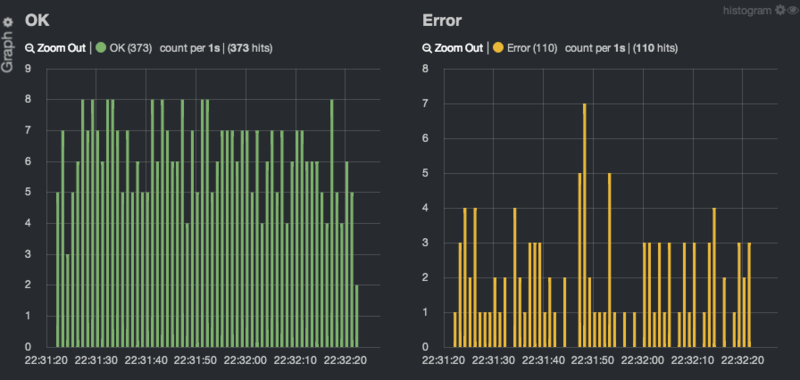Toggle the Error (110) series legend

[532, 48]
